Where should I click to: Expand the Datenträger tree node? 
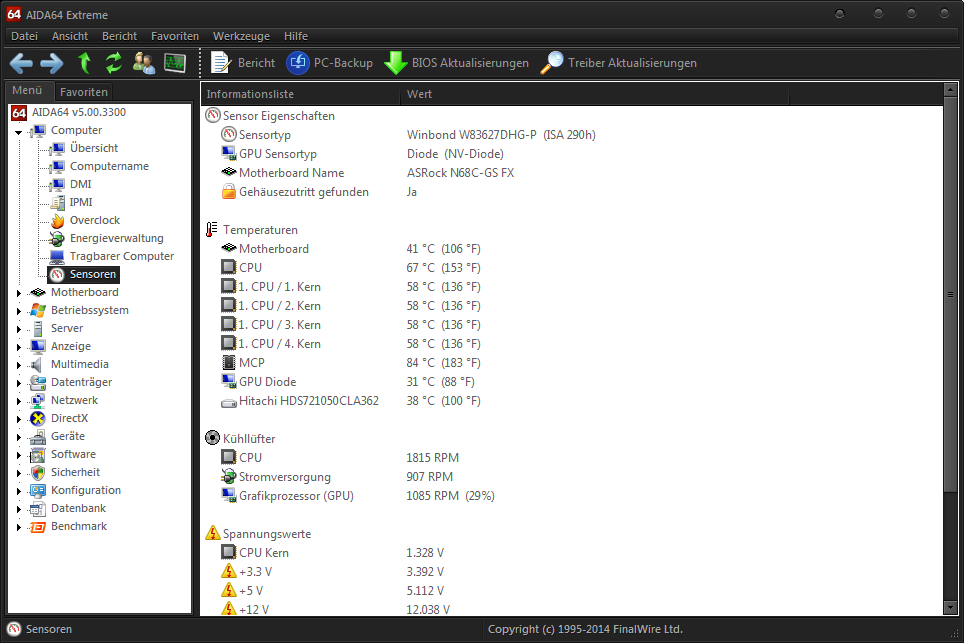click(x=18, y=383)
